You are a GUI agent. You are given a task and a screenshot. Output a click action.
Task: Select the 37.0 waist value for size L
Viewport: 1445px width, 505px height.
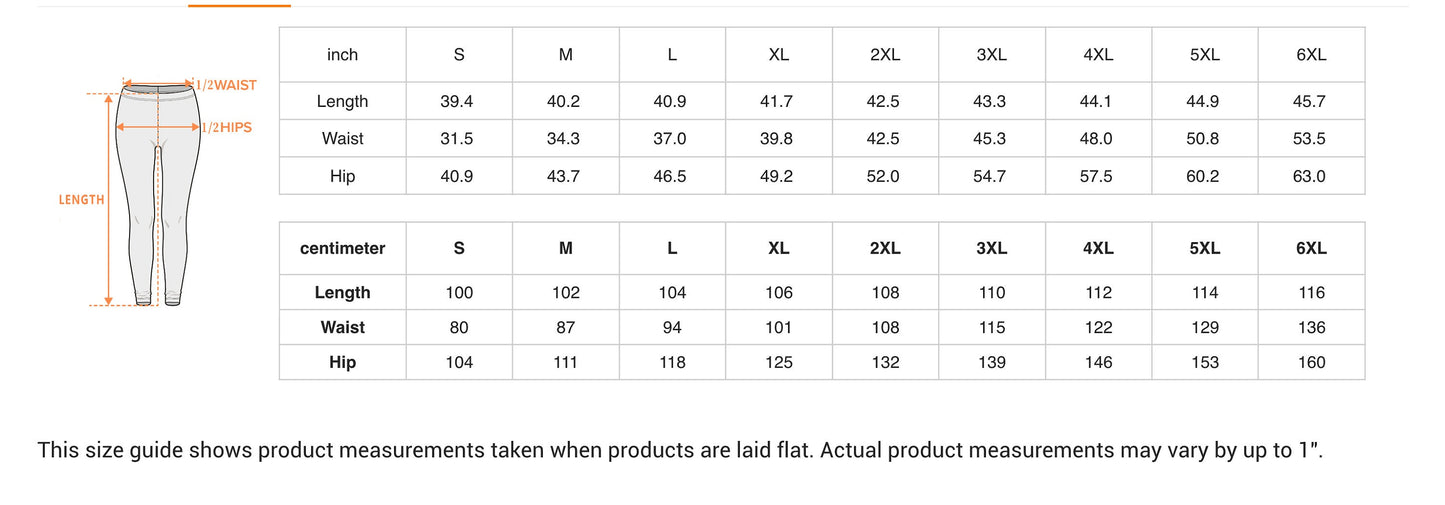point(672,139)
